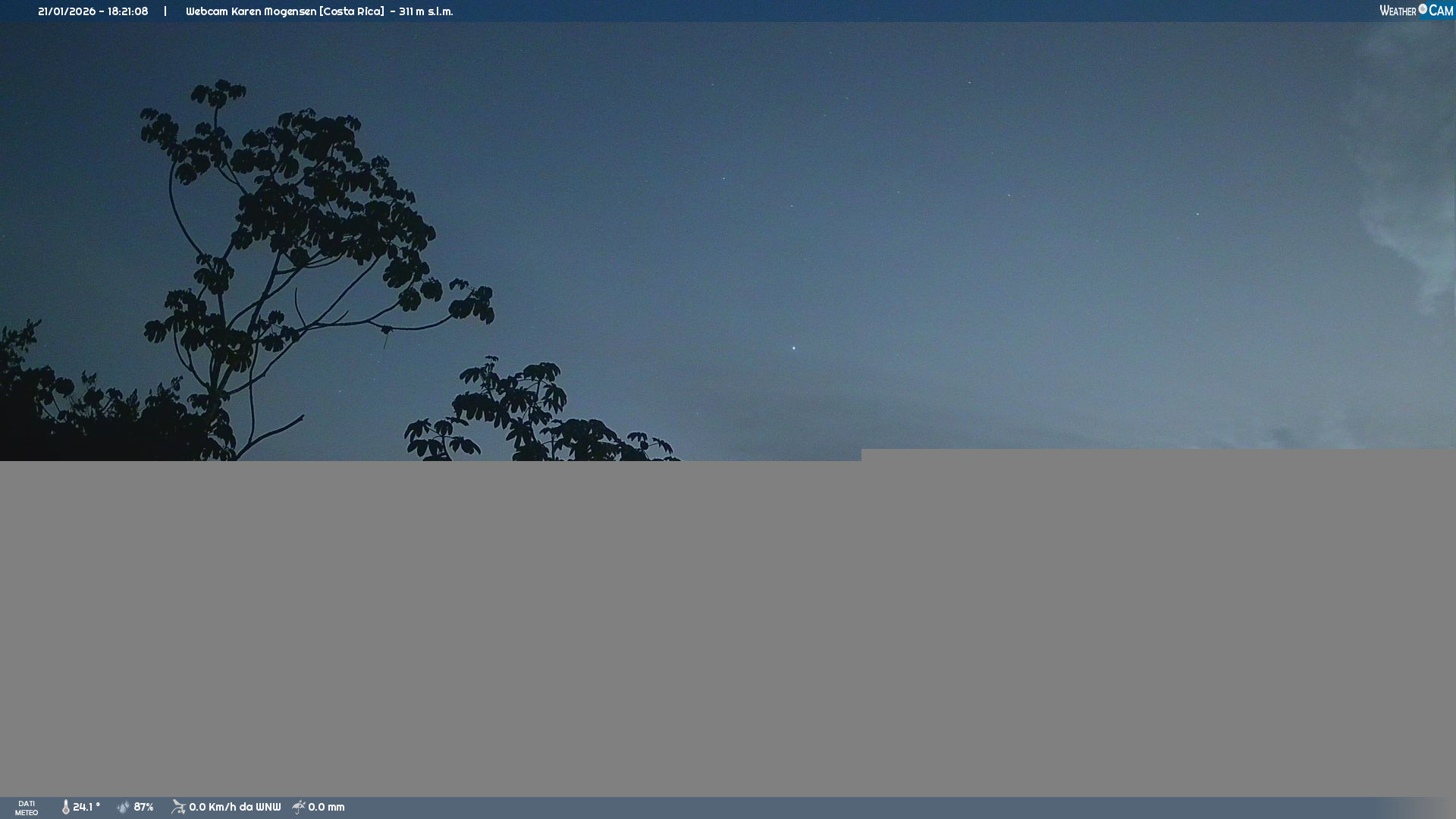The width and height of the screenshot is (1456, 819).
Task: Click the DATI METEO label
Action: [x=27, y=808]
